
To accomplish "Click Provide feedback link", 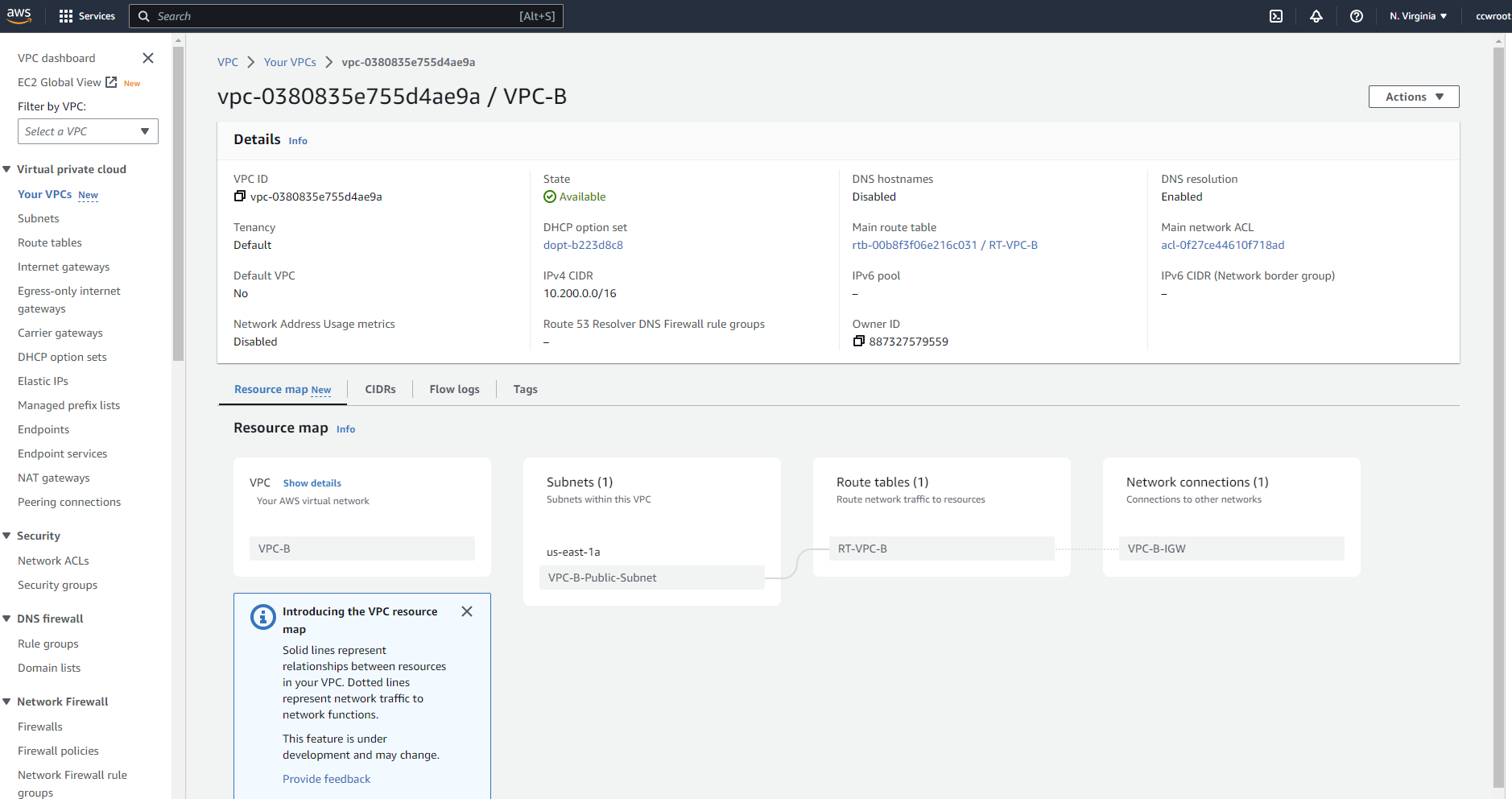I will click(x=326, y=779).
